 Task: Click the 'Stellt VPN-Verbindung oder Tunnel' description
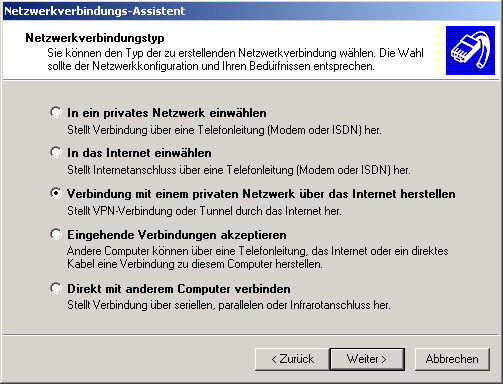pyautogui.click(x=204, y=211)
